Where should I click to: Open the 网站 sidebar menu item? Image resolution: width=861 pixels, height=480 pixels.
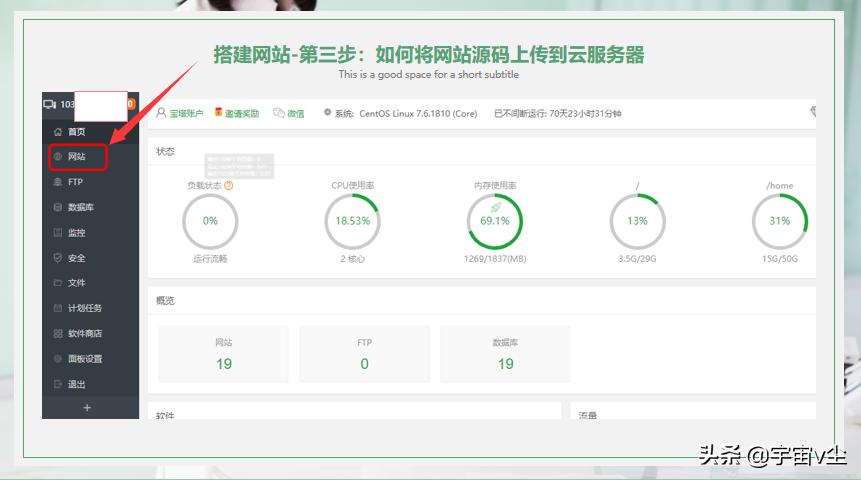tap(90, 157)
